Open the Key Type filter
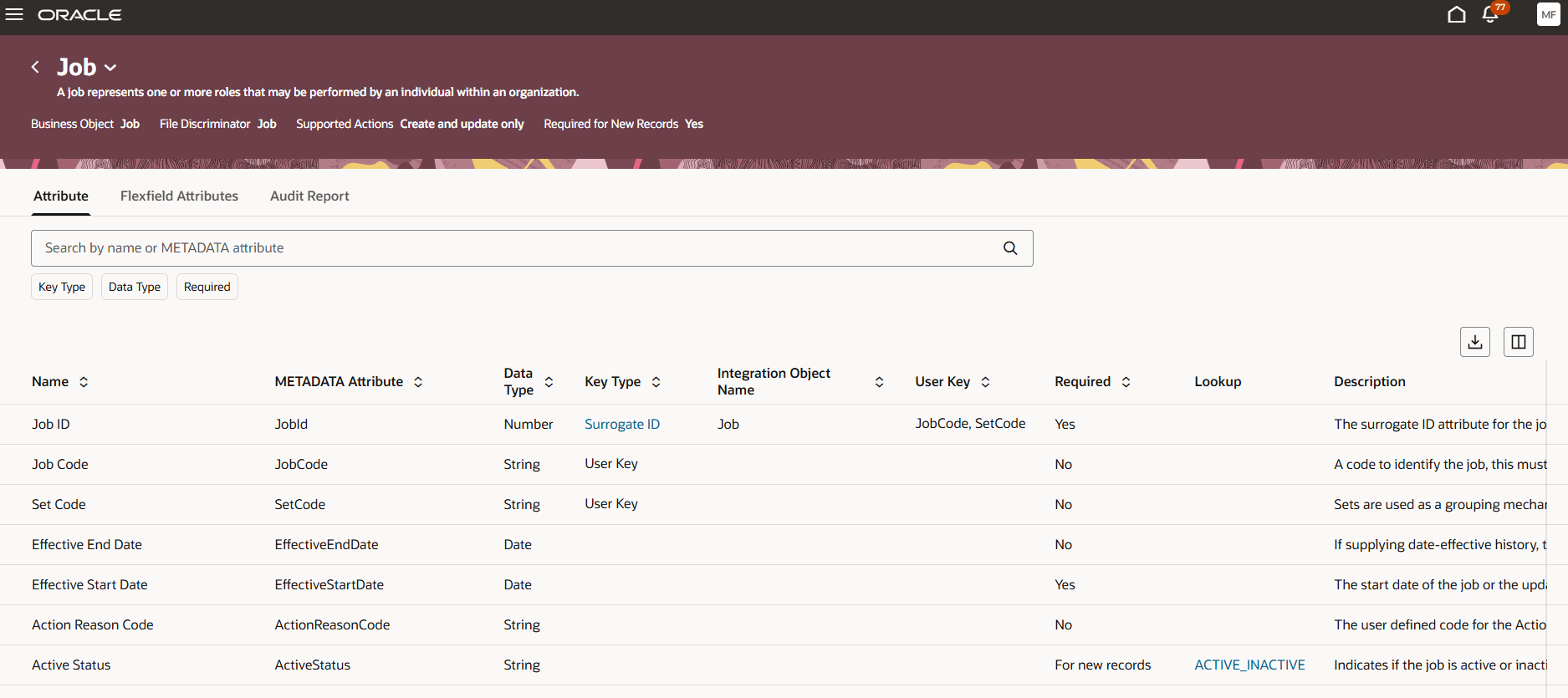Image resolution: width=1568 pixels, height=698 pixels. 62,287
